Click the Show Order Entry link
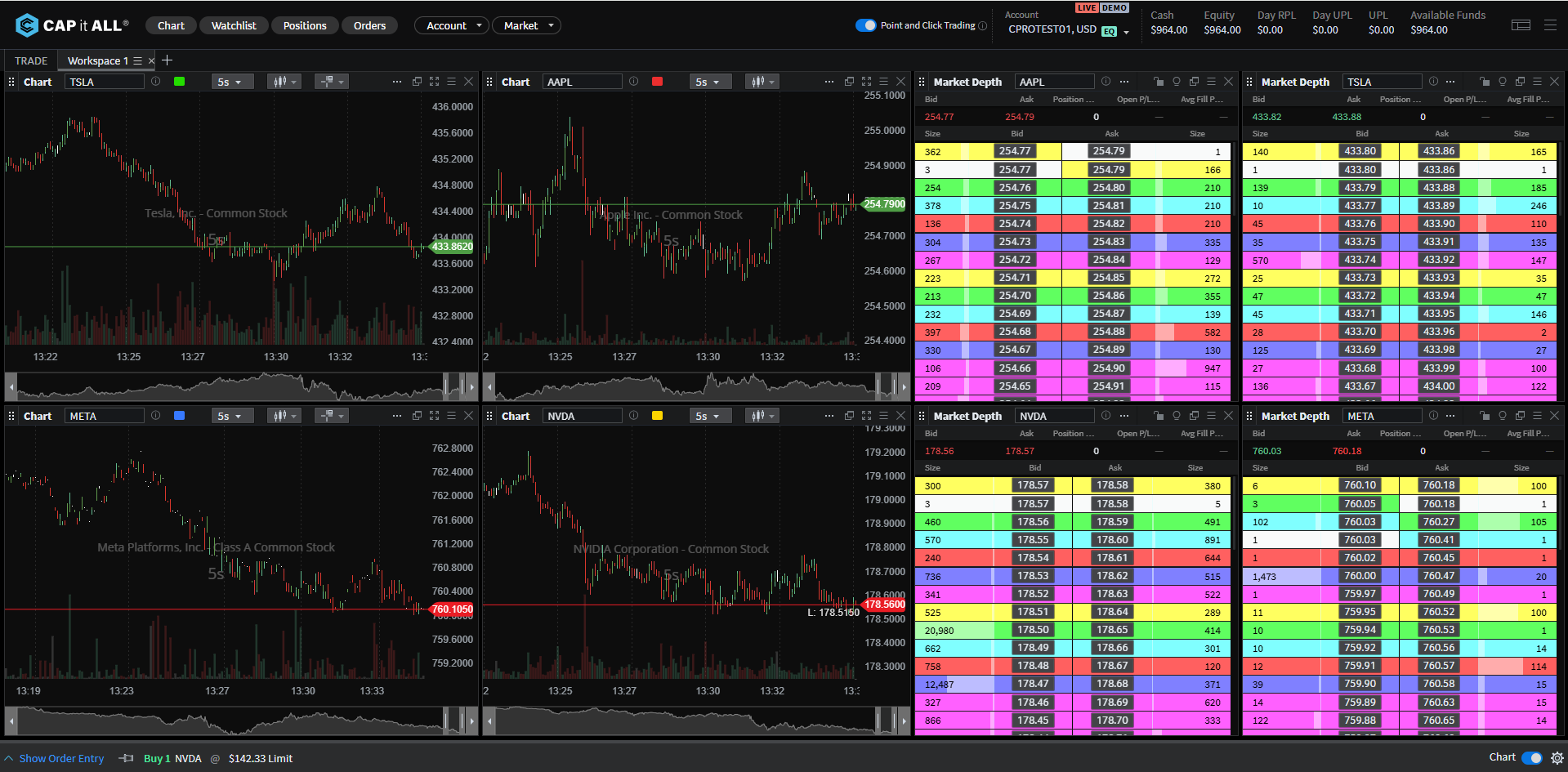The width and height of the screenshot is (1568, 772). pos(63,758)
